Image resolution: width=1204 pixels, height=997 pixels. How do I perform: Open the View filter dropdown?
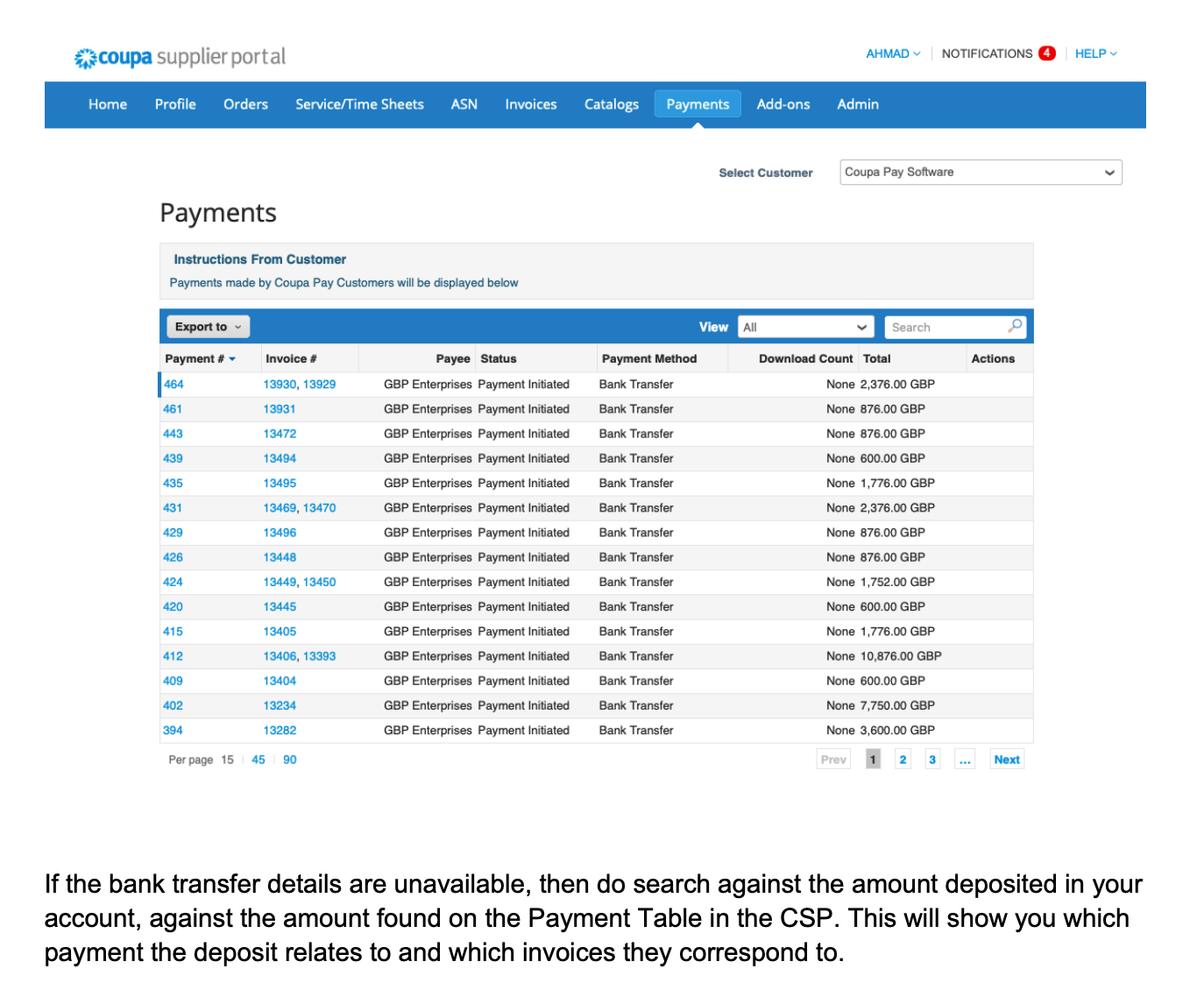coord(806,327)
